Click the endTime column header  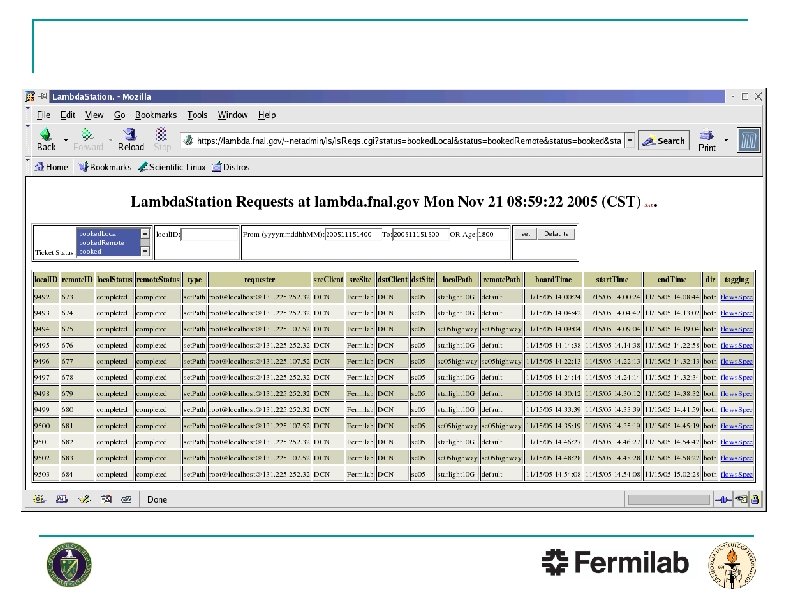(672, 279)
